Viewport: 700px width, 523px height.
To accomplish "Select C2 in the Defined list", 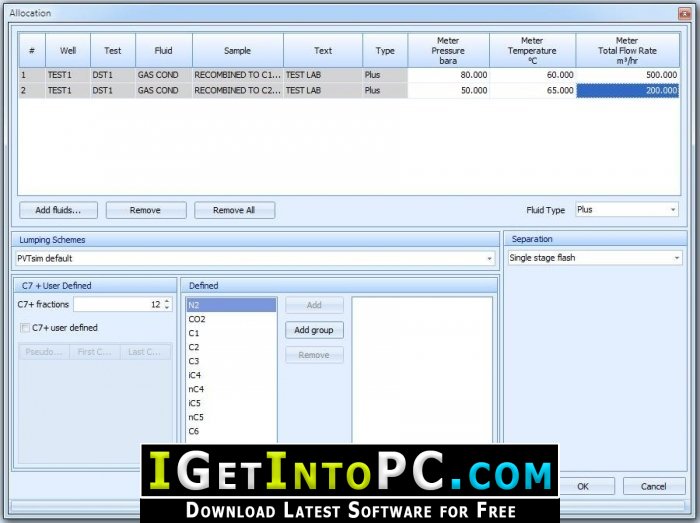I will [x=231, y=347].
